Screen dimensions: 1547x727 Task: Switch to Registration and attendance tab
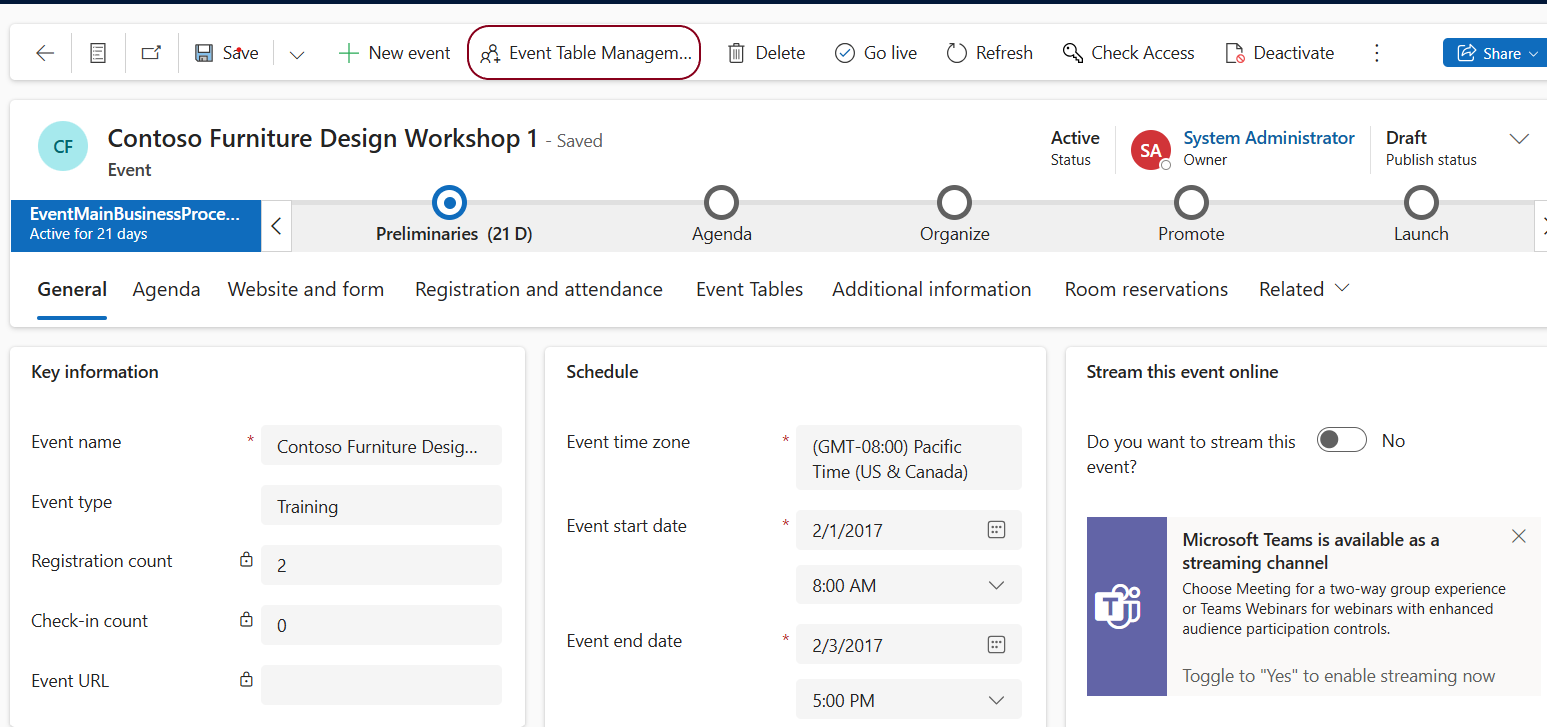(x=539, y=289)
